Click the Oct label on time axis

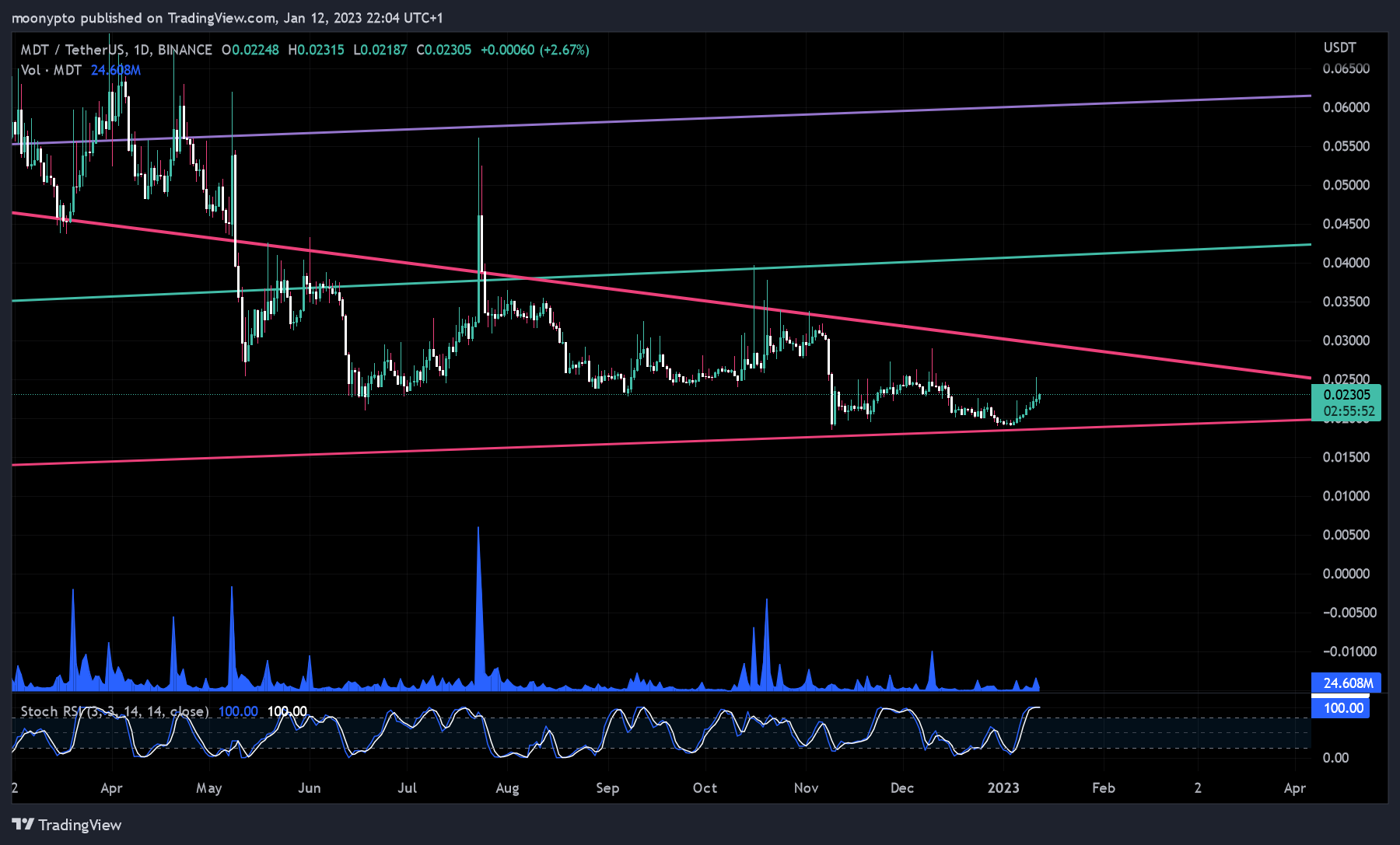[705, 788]
